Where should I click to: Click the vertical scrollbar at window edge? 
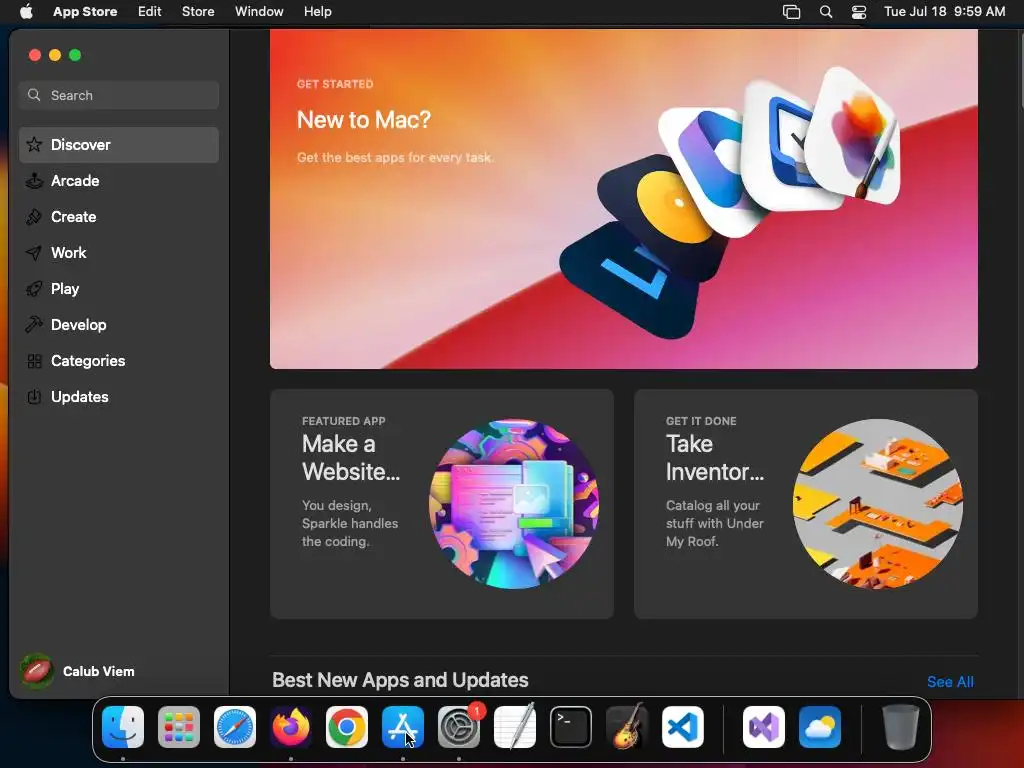(1020, 72)
